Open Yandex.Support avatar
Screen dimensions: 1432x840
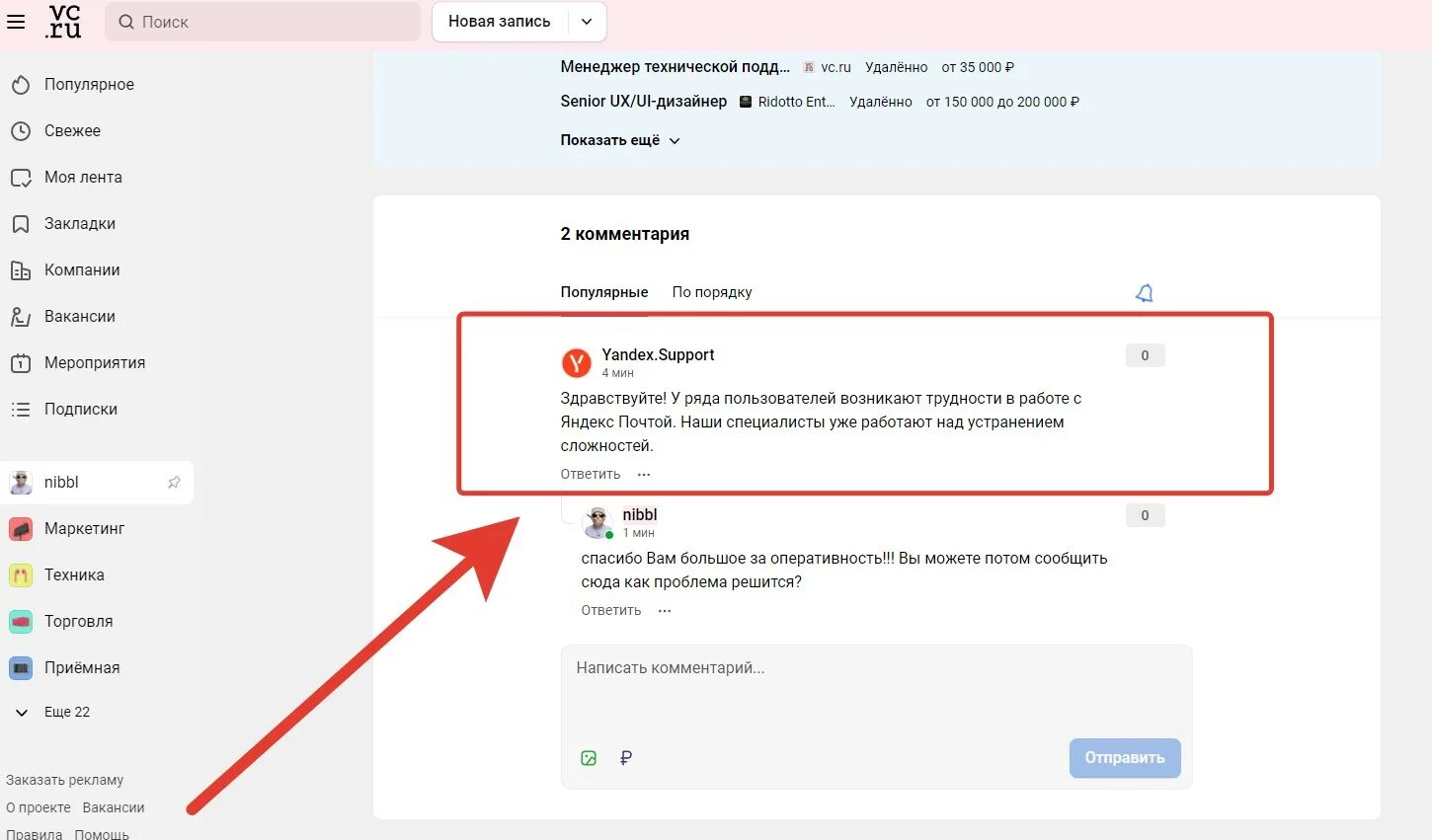pyautogui.click(x=577, y=363)
